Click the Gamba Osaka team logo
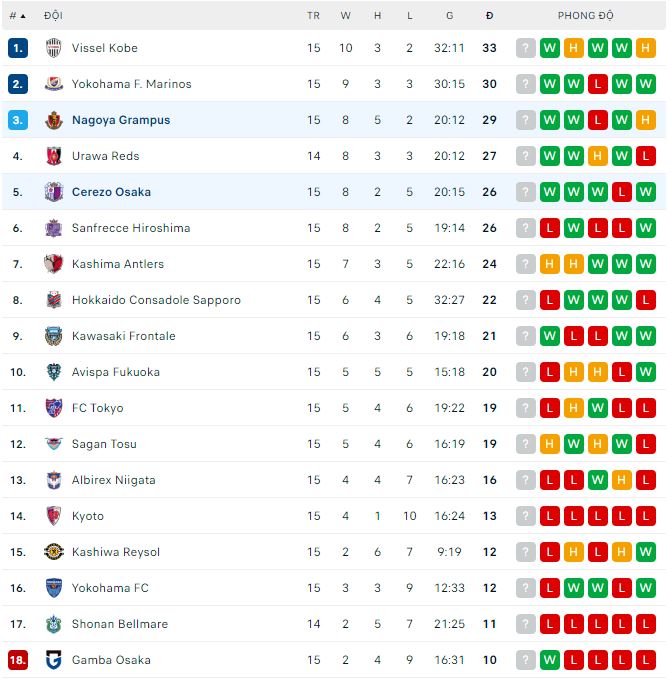671x680 pixels. tap(54, 660)
